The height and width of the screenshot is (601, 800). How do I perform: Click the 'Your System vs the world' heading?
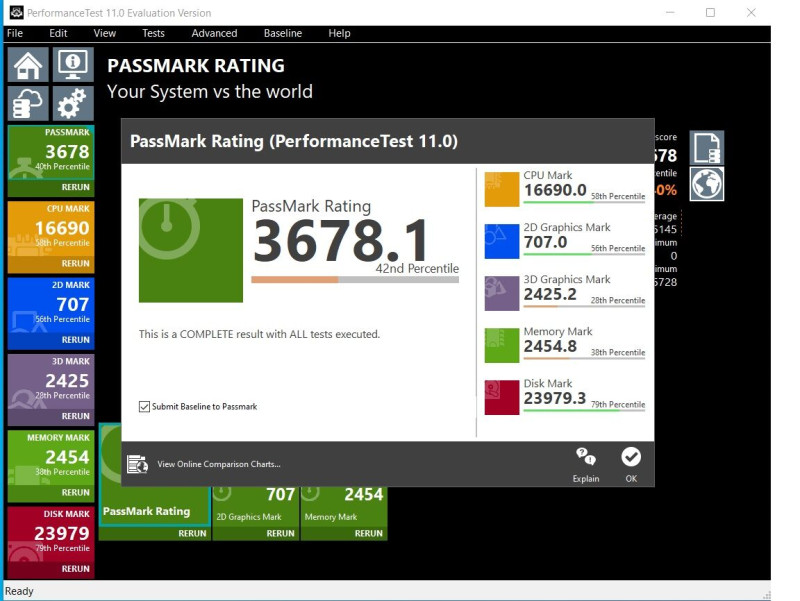210,92
